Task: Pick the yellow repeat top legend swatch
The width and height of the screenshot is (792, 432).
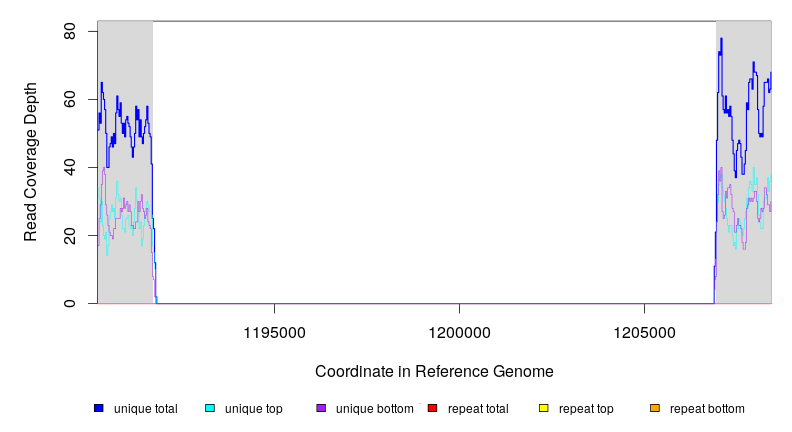Action: [543, 409]
